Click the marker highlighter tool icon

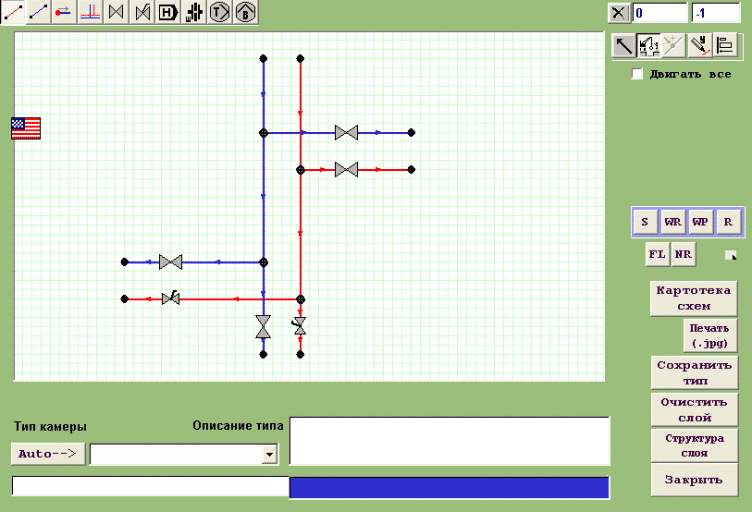pyautogui.click(x=700, y=46)
